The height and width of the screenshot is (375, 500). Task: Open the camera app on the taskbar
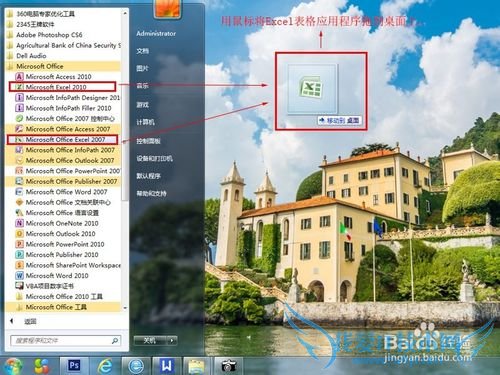click(228, 366)
